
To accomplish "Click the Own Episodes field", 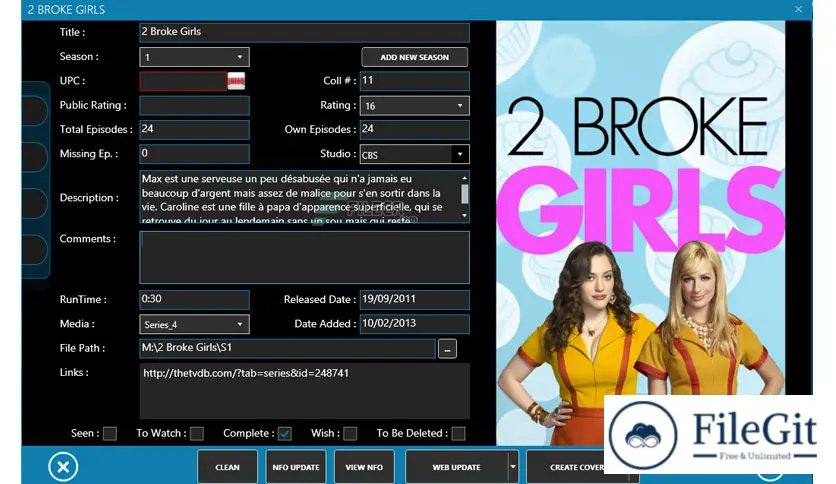I will [414, 130].
